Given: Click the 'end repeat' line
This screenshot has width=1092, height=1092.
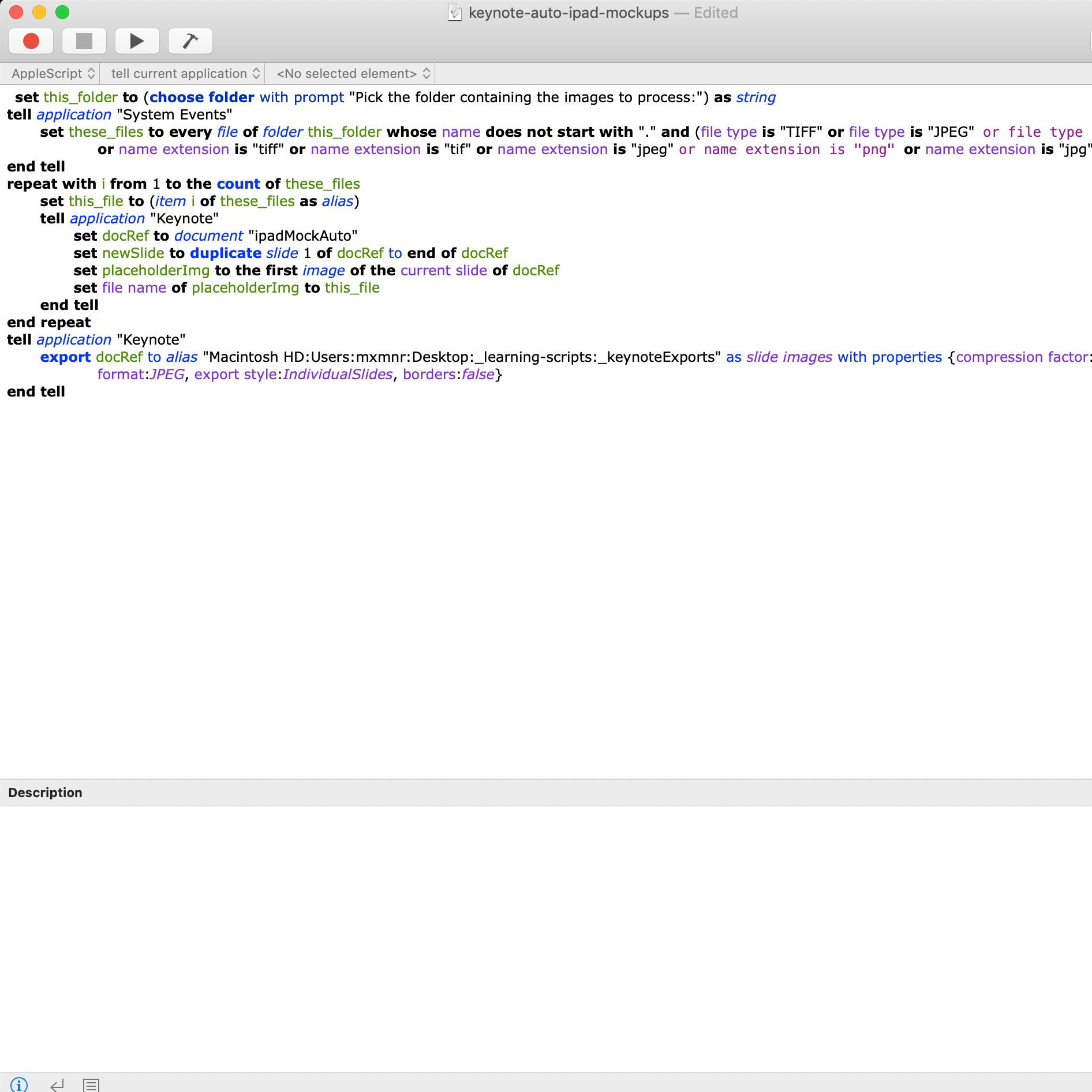Looking at the screenshot, I should 49,322.
